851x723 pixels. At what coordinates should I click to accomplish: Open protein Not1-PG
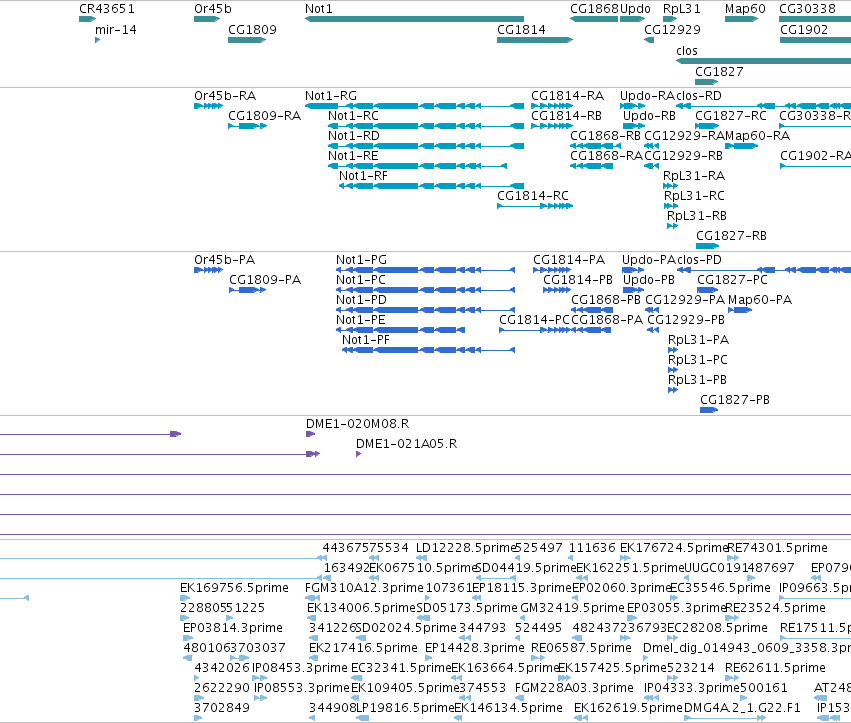point(426,270)
